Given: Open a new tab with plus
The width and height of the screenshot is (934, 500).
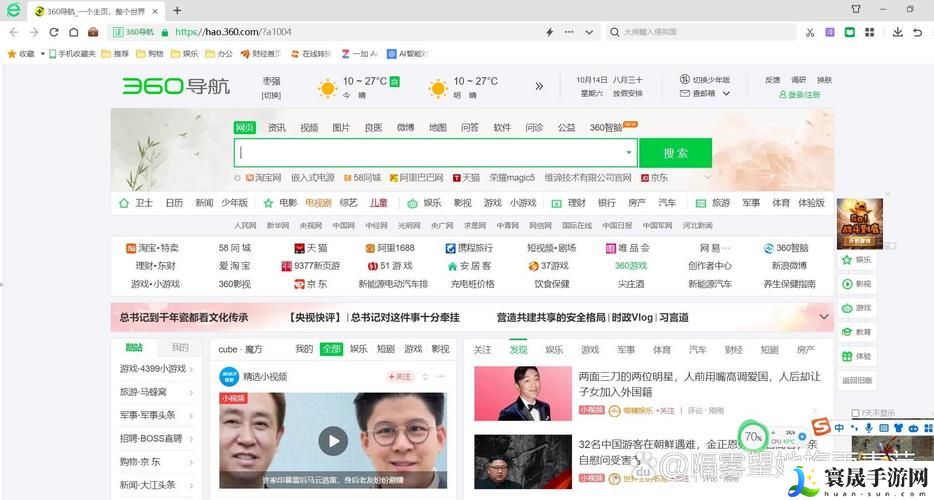Looking at the screenshot, I should coord(177,11).
